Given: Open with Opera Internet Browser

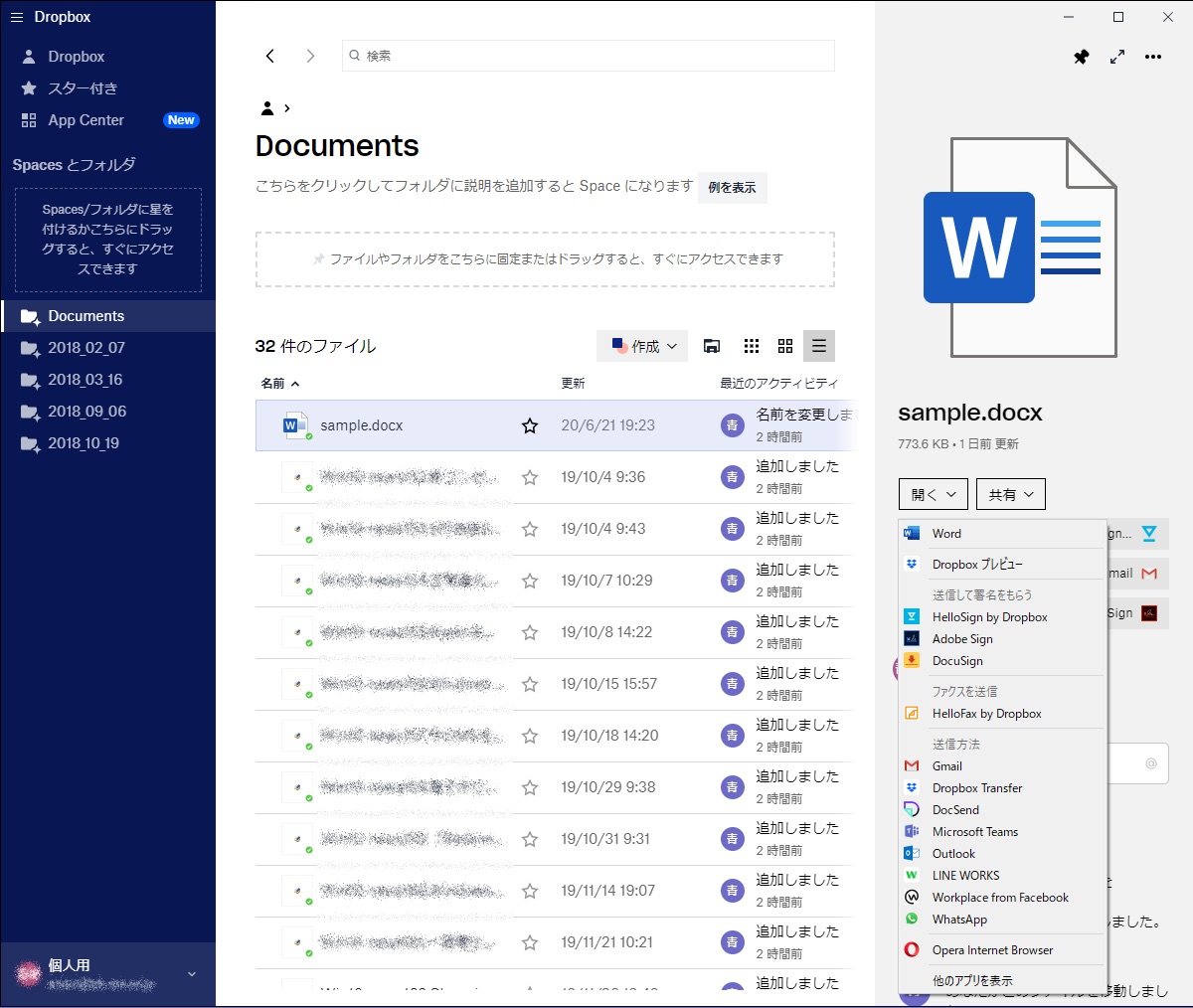Looking at the screenshot, I should tap(1002, 950).
